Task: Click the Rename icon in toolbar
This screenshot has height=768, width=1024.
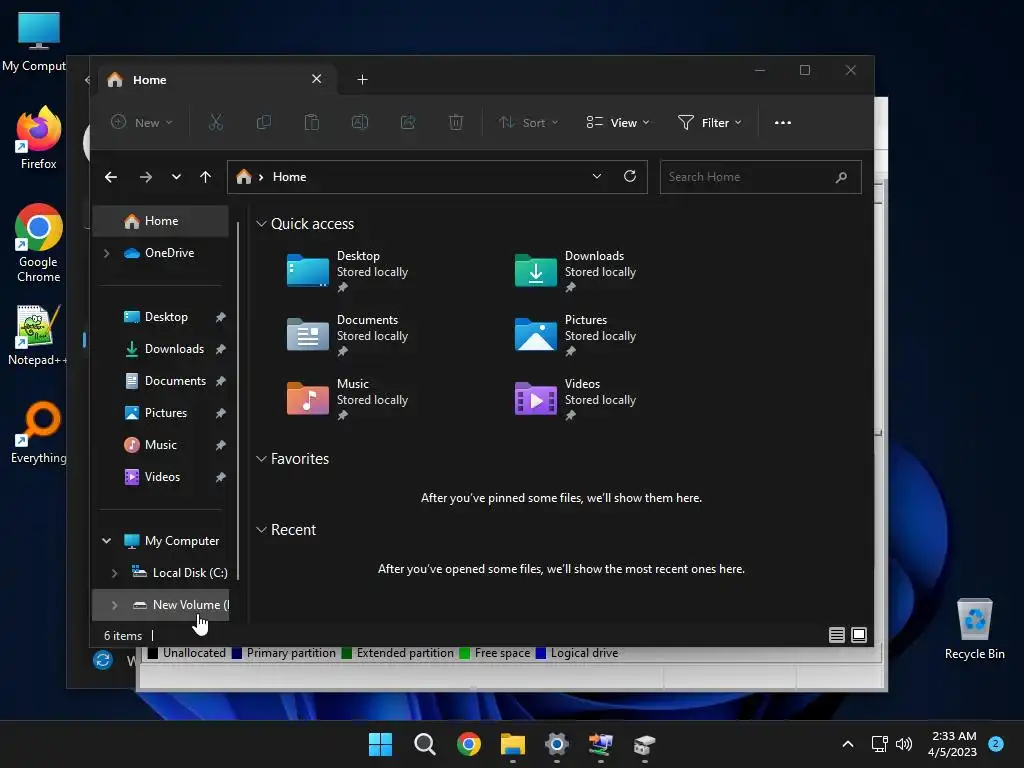Action: (x=360, y=122)
